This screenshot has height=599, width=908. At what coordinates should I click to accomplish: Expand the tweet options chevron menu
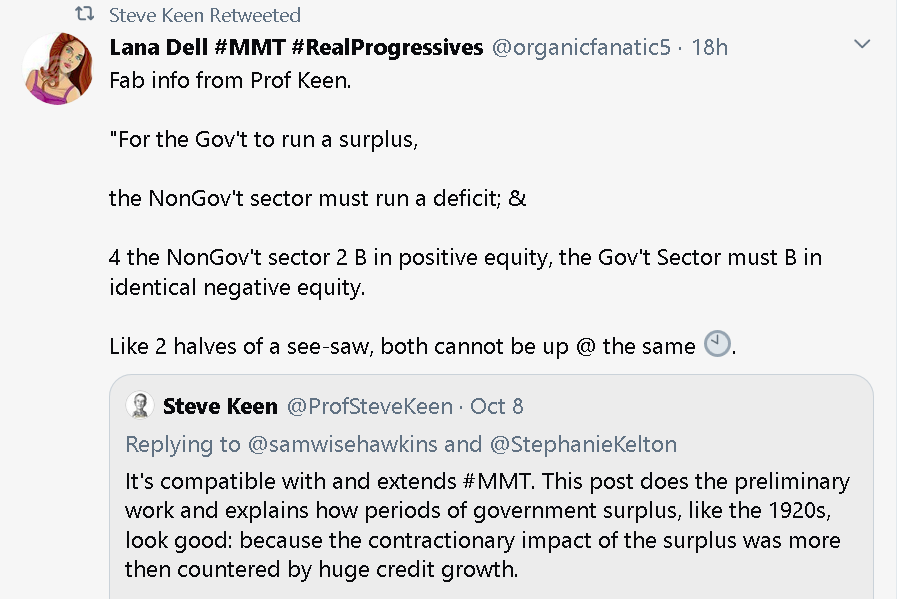(x=862, y=44)
